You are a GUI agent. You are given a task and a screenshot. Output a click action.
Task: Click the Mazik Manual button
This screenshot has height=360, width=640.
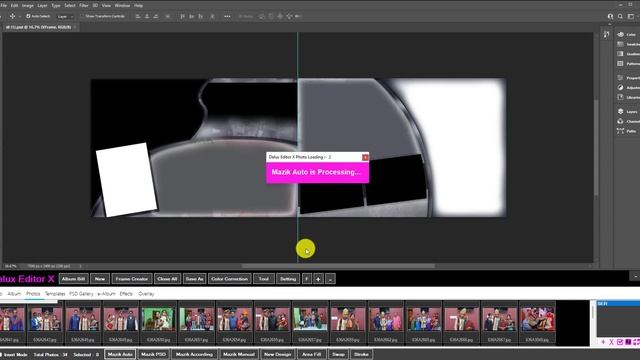[239, 354]
